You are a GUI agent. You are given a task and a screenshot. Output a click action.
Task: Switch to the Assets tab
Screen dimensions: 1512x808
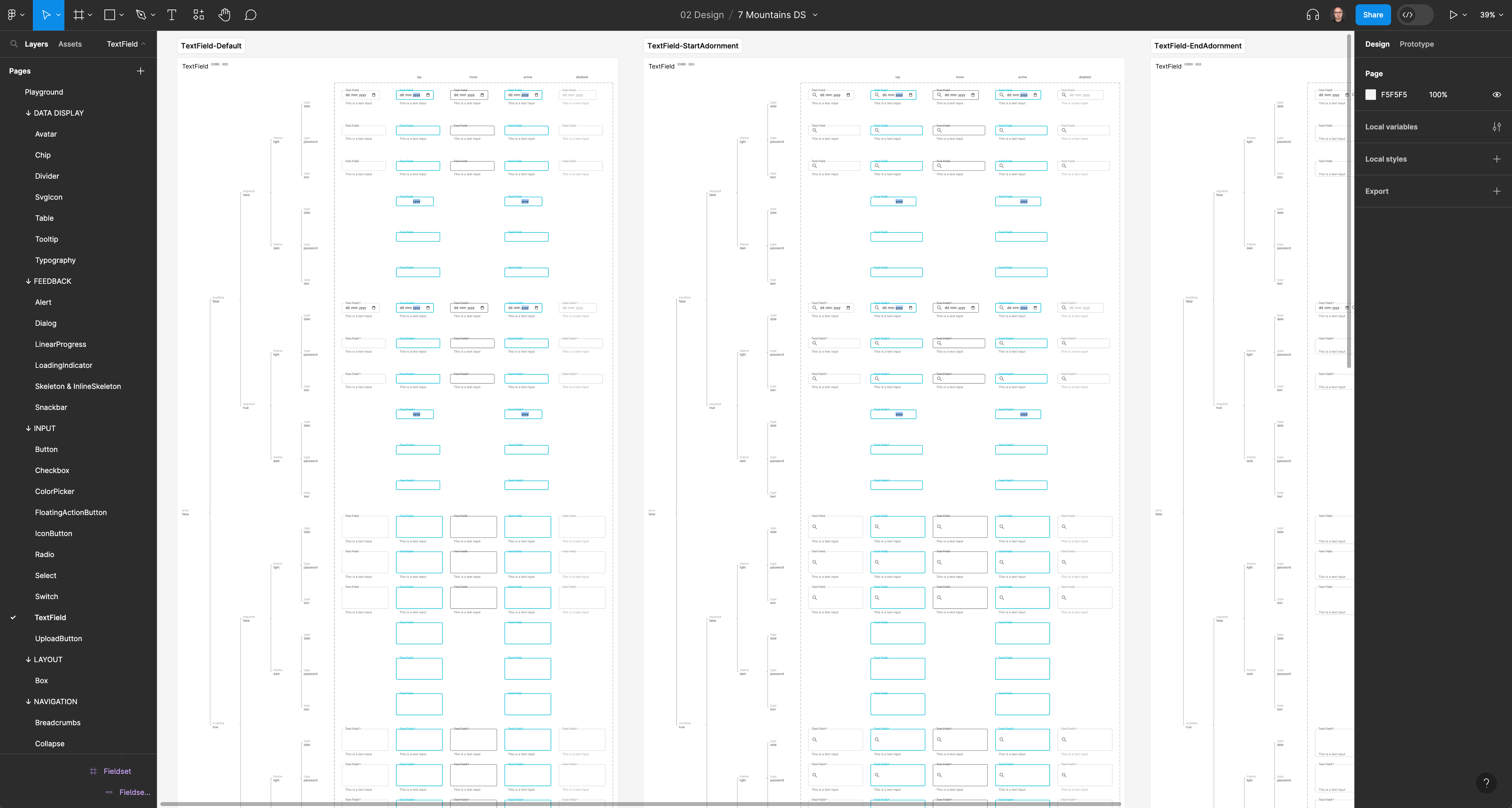[70, 44]
